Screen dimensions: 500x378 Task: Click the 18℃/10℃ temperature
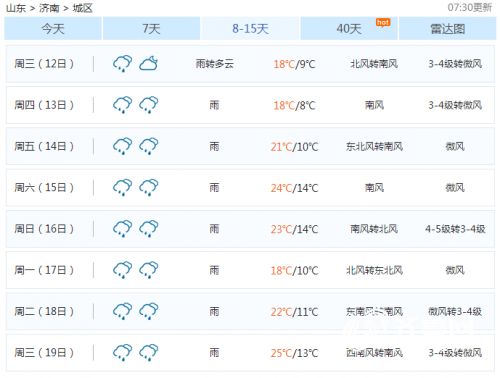pos(294,271)
